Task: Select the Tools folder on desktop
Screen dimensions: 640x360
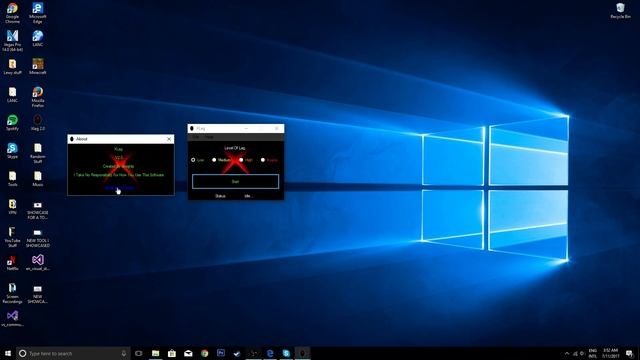Action: click(12, 178)
